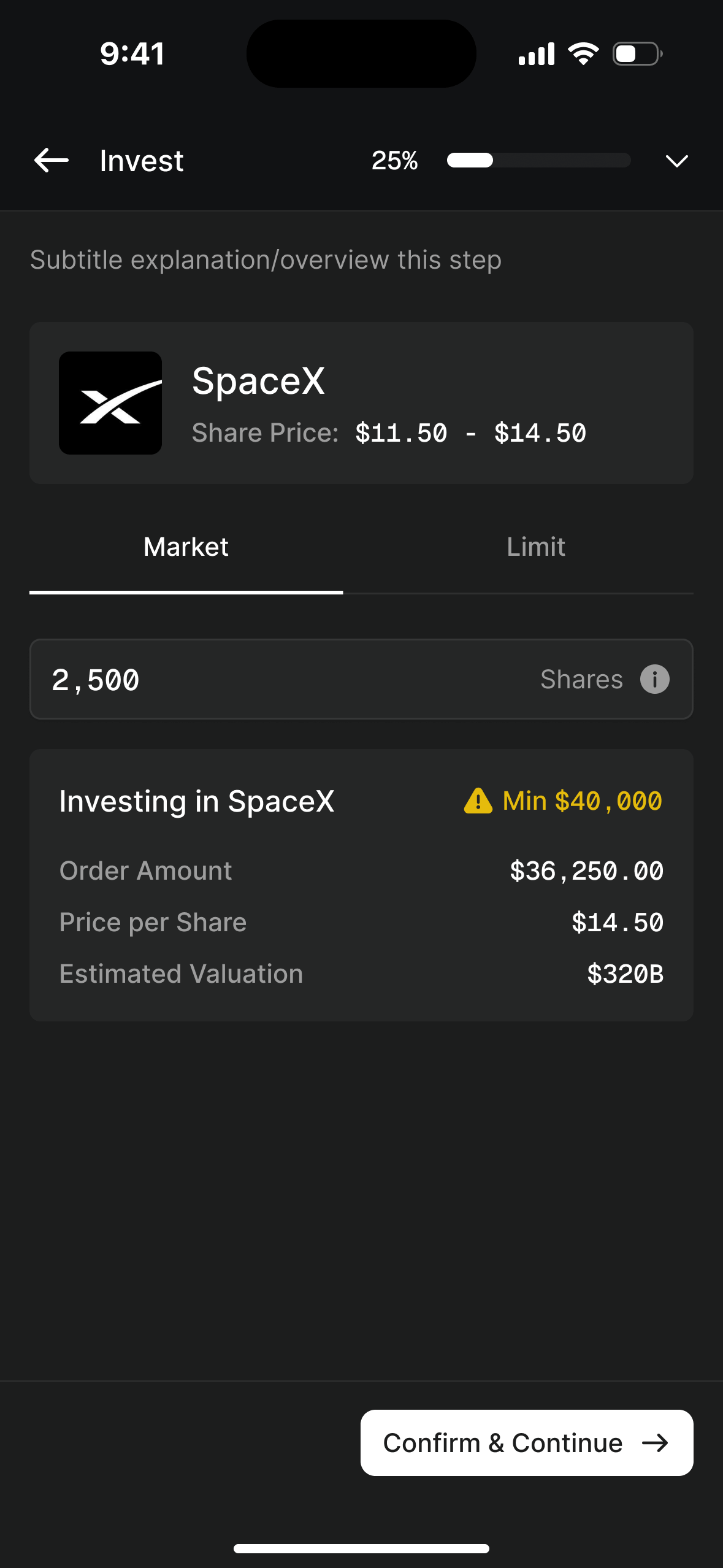The height and width of the screenshot is (1568, 723).
Task: Tap the Order Amount value $36,250.00
Action: click(586, 871)
